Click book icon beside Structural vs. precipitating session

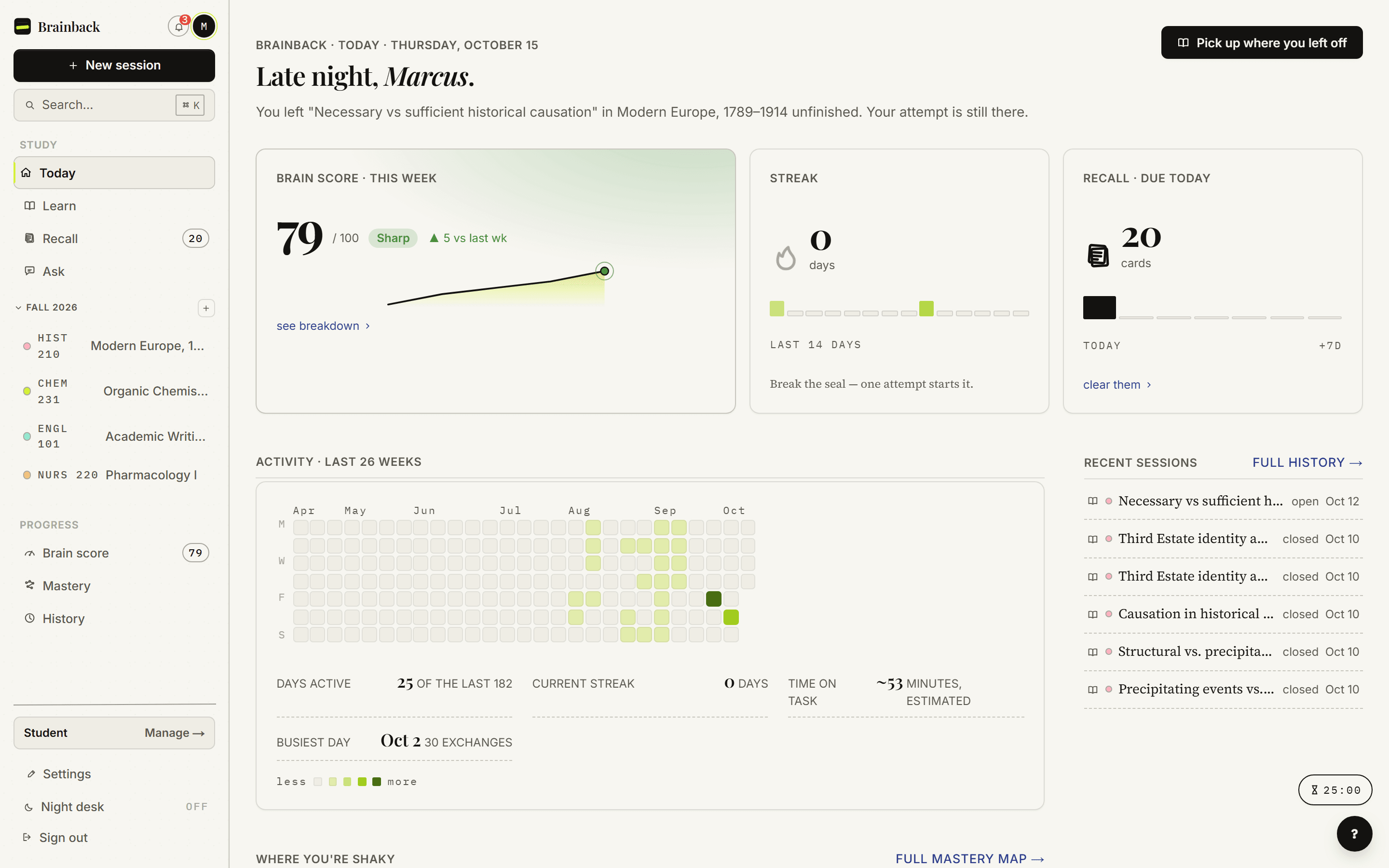coord(1092,651)
